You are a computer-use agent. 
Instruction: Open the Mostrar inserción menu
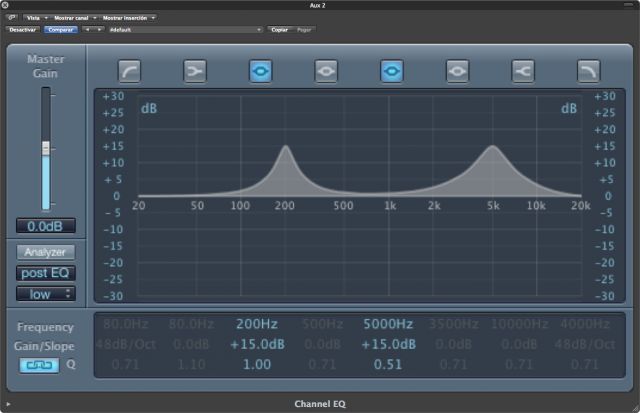pyautogui.click(x=129, y=18)
